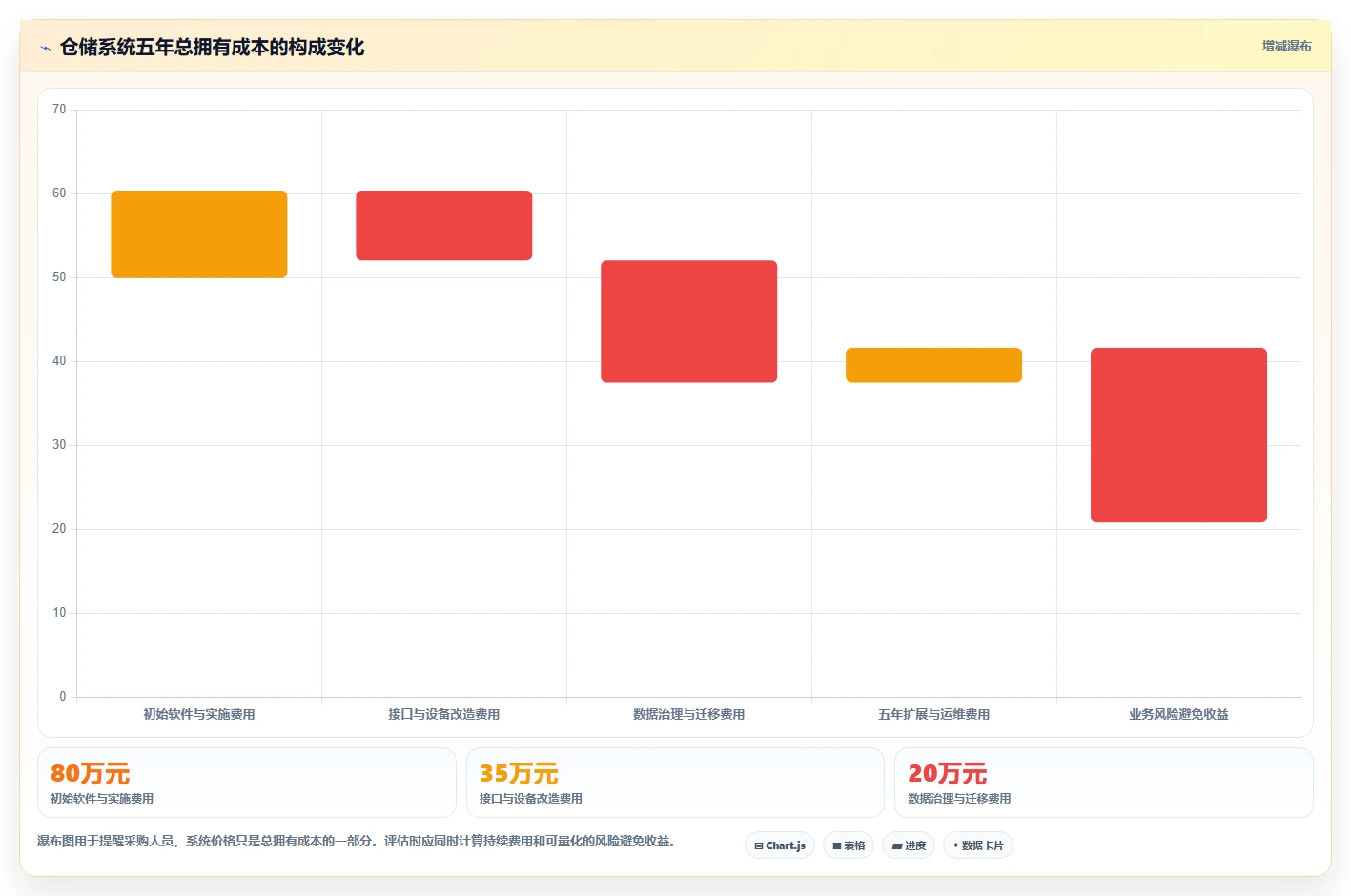This screenshot has height=896, width=1351.
Task: Click the lightning icon beside the title
Action: pos(45,48)
